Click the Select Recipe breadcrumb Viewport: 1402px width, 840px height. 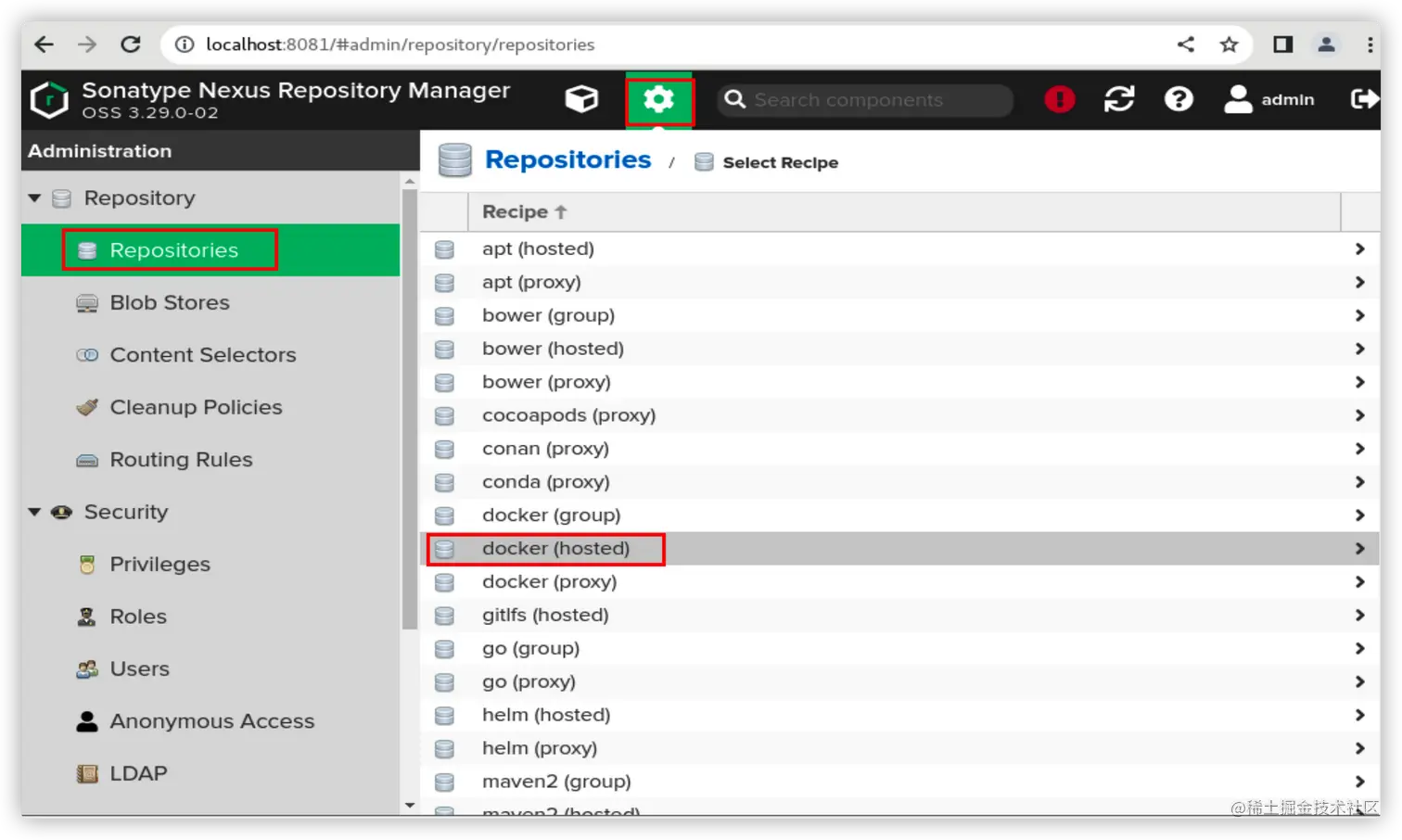(x=780, y=162)
